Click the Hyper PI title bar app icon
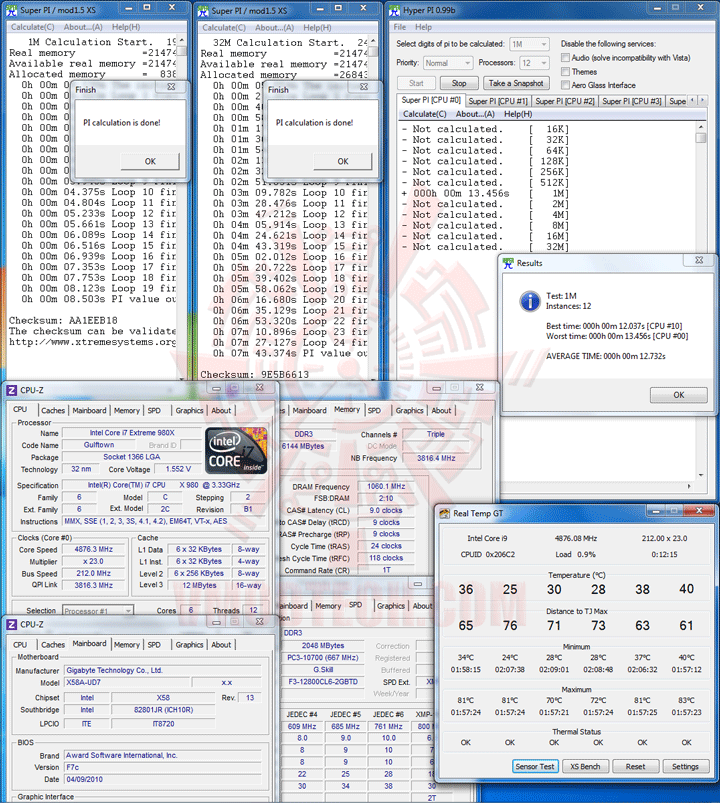This screenshot has width=720, height=803. tap(394, 10)
